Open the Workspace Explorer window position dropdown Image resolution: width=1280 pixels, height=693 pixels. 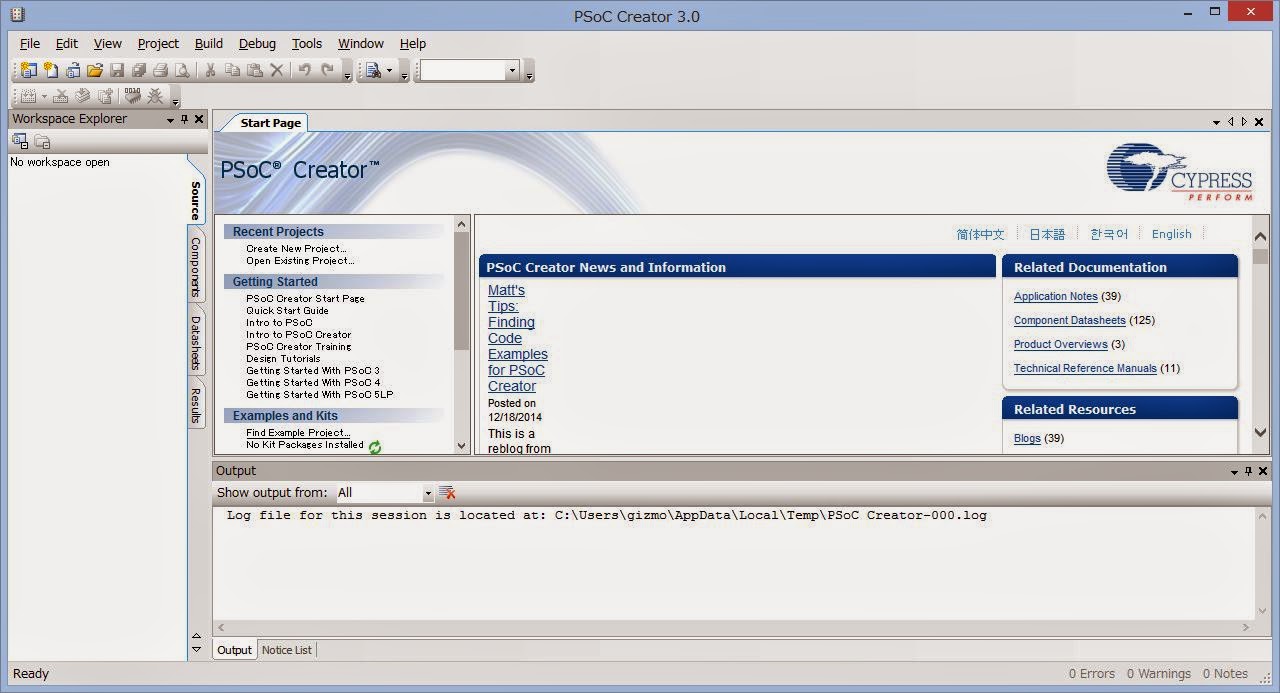pos(170,120)
